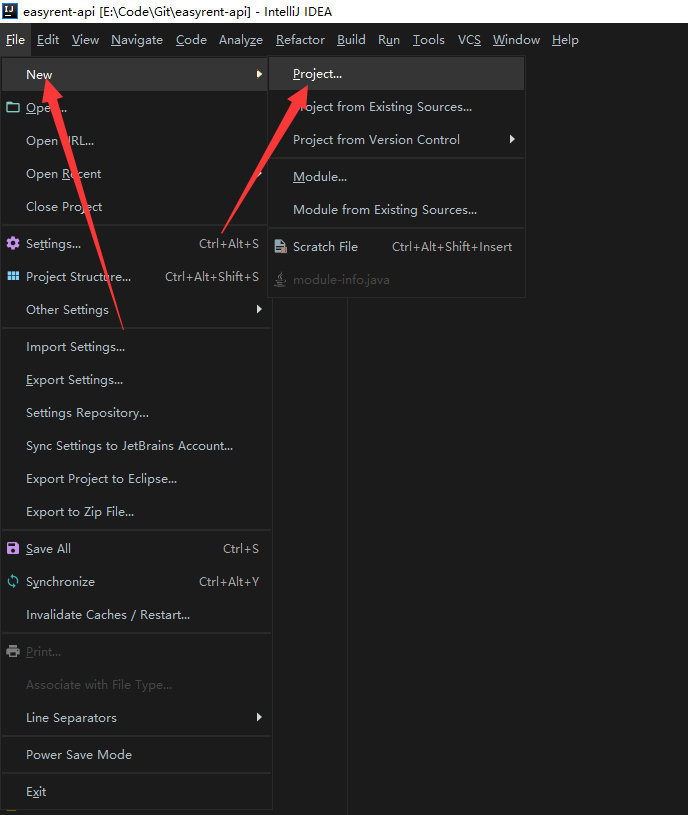The image size is (688, 815).
Task: Open the Window menu
Action: point(517,40)
